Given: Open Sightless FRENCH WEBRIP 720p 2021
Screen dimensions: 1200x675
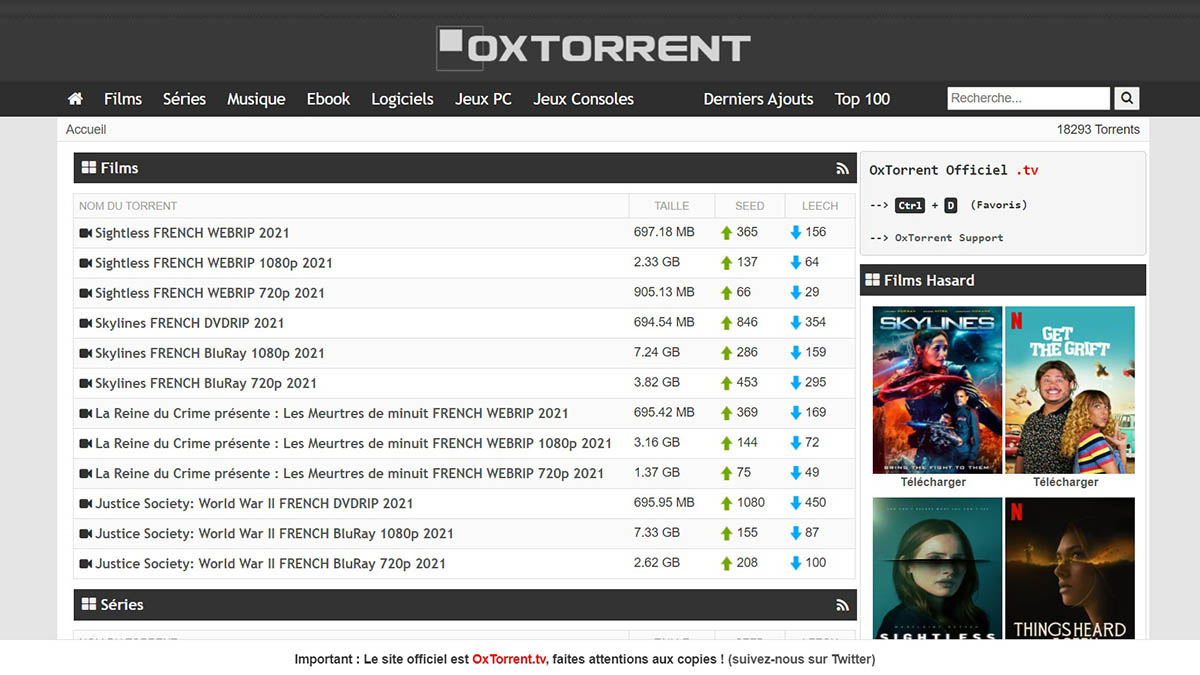Looking at the screenshot, I should click(210, 293).
